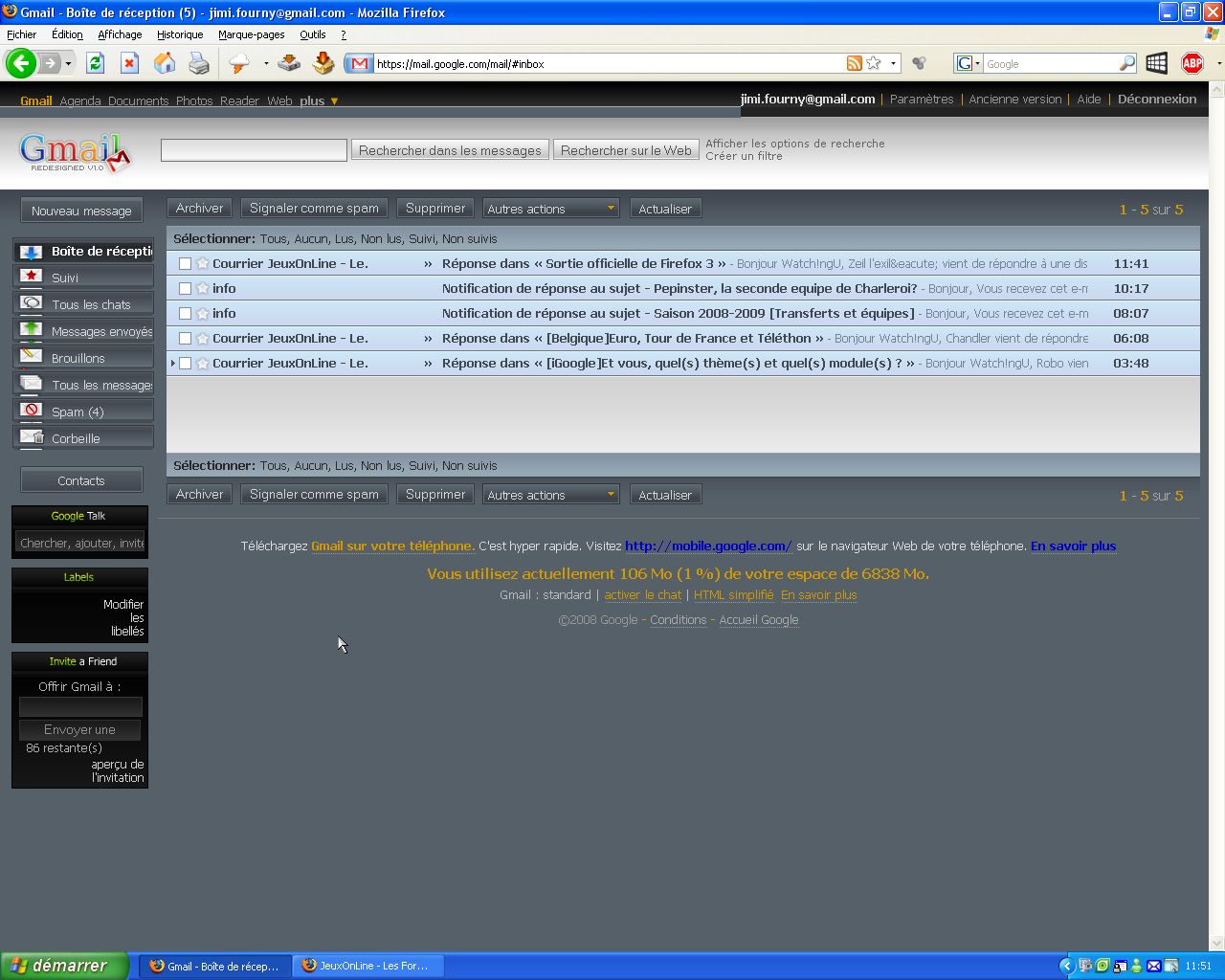The width and height of the screenshot is (1225, 980).
Task: Open the Spam (4) folder
Action: (x=82, y=412)
